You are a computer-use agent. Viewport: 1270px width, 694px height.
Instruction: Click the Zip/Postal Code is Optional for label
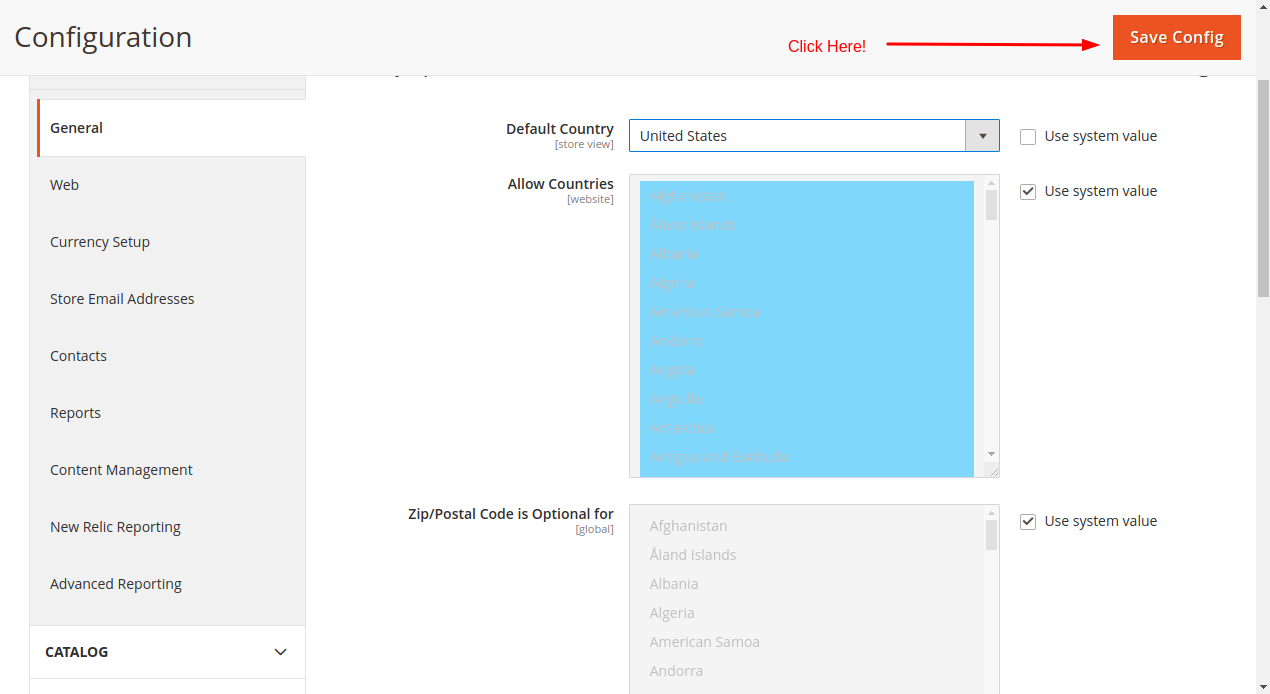(x=511, y=514)
